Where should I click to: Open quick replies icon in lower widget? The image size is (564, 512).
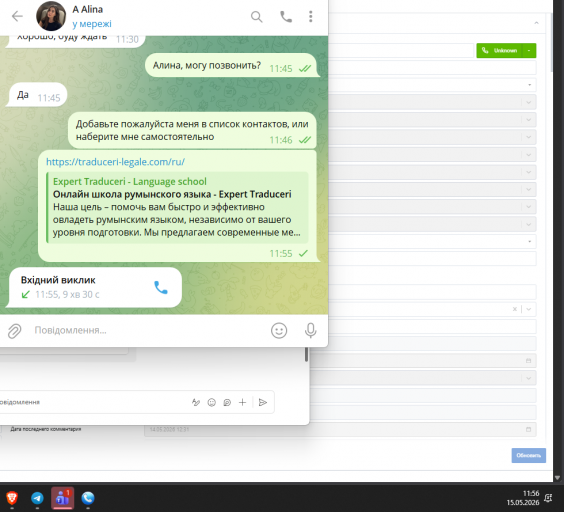227,402
